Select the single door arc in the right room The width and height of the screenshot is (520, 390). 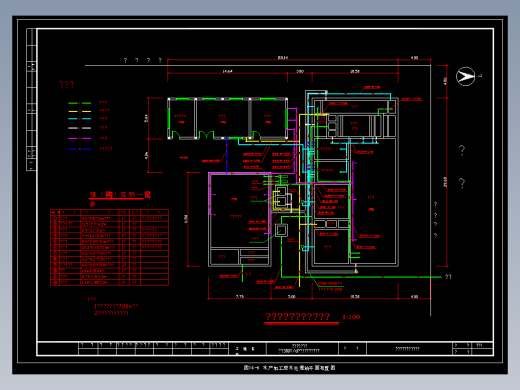pos(256,135)
